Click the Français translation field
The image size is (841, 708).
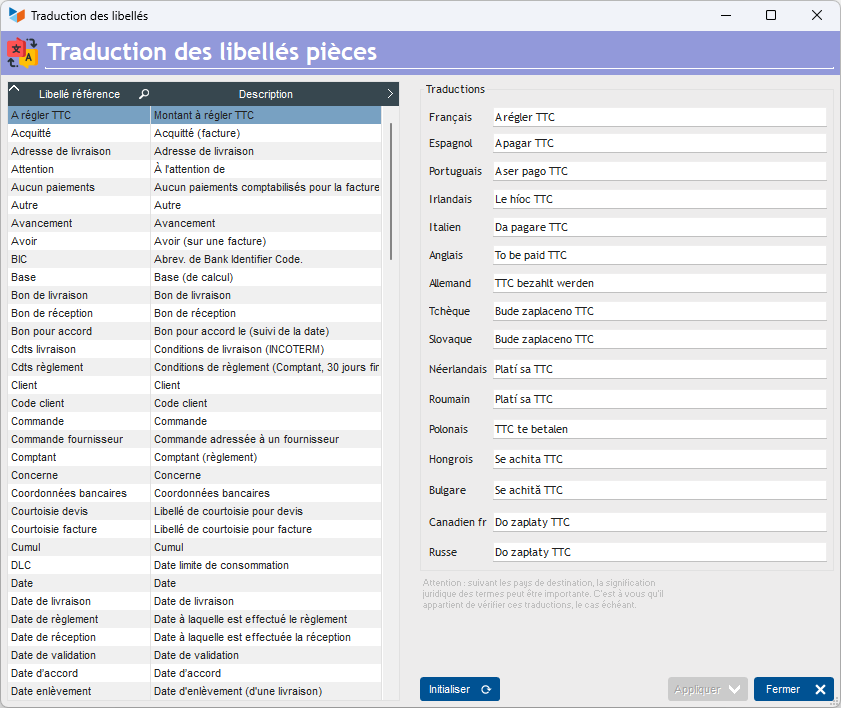(x=659, y=117)
